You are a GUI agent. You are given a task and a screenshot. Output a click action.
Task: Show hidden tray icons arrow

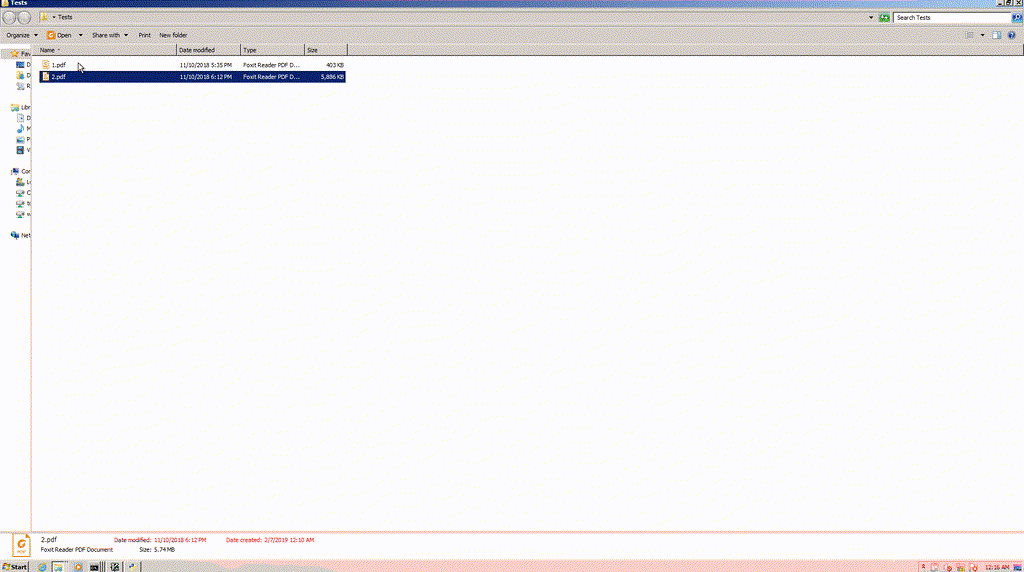point(923,567)
